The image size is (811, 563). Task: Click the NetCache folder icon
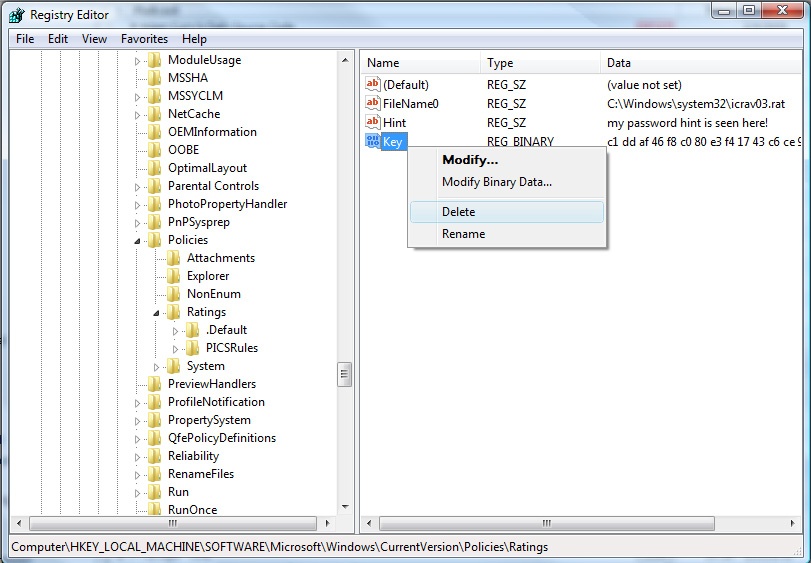coord(154,114)
